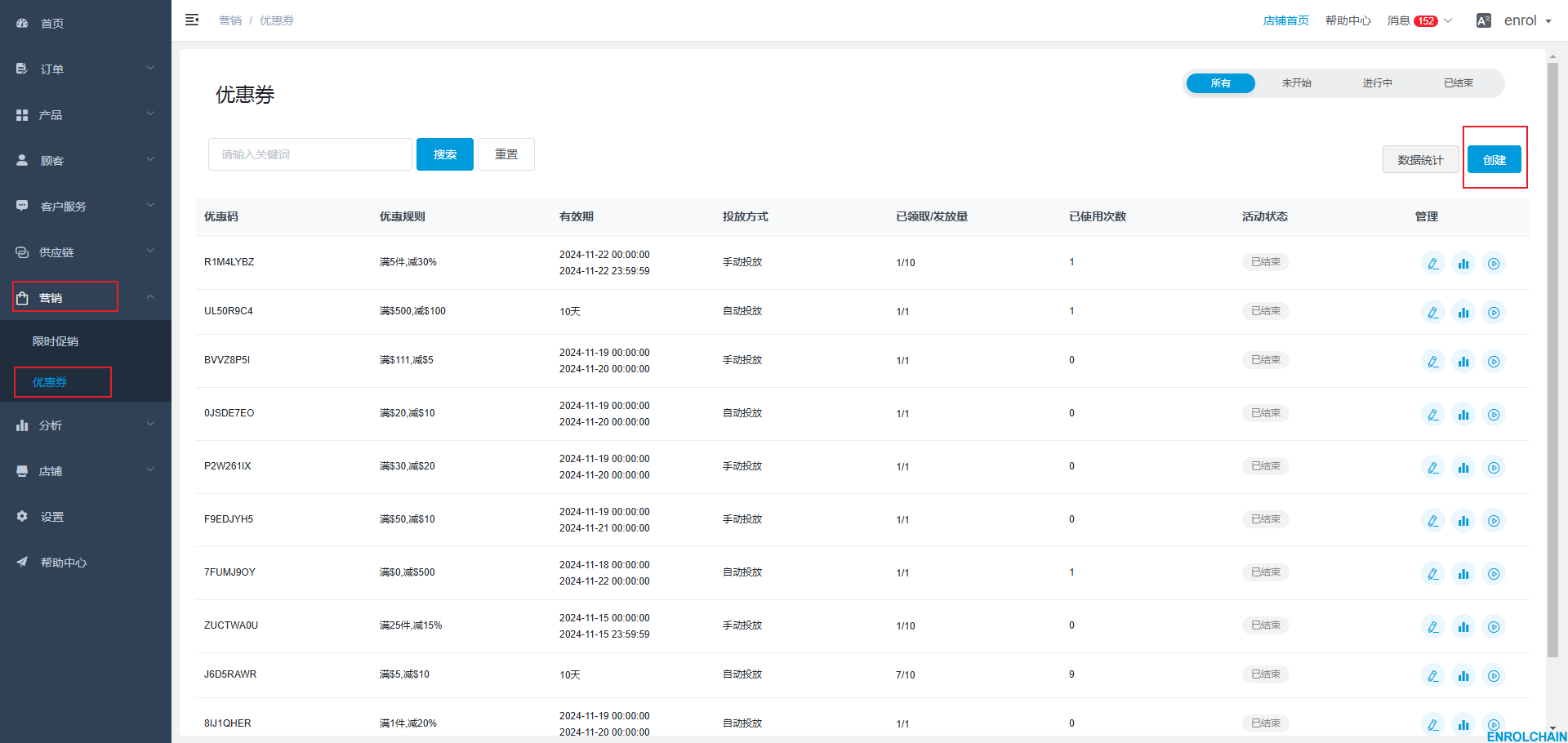Click edit icon for coupon F9EDJYH5
This screenshot has width=1568, height=743.
click(x=1433, y=520)
